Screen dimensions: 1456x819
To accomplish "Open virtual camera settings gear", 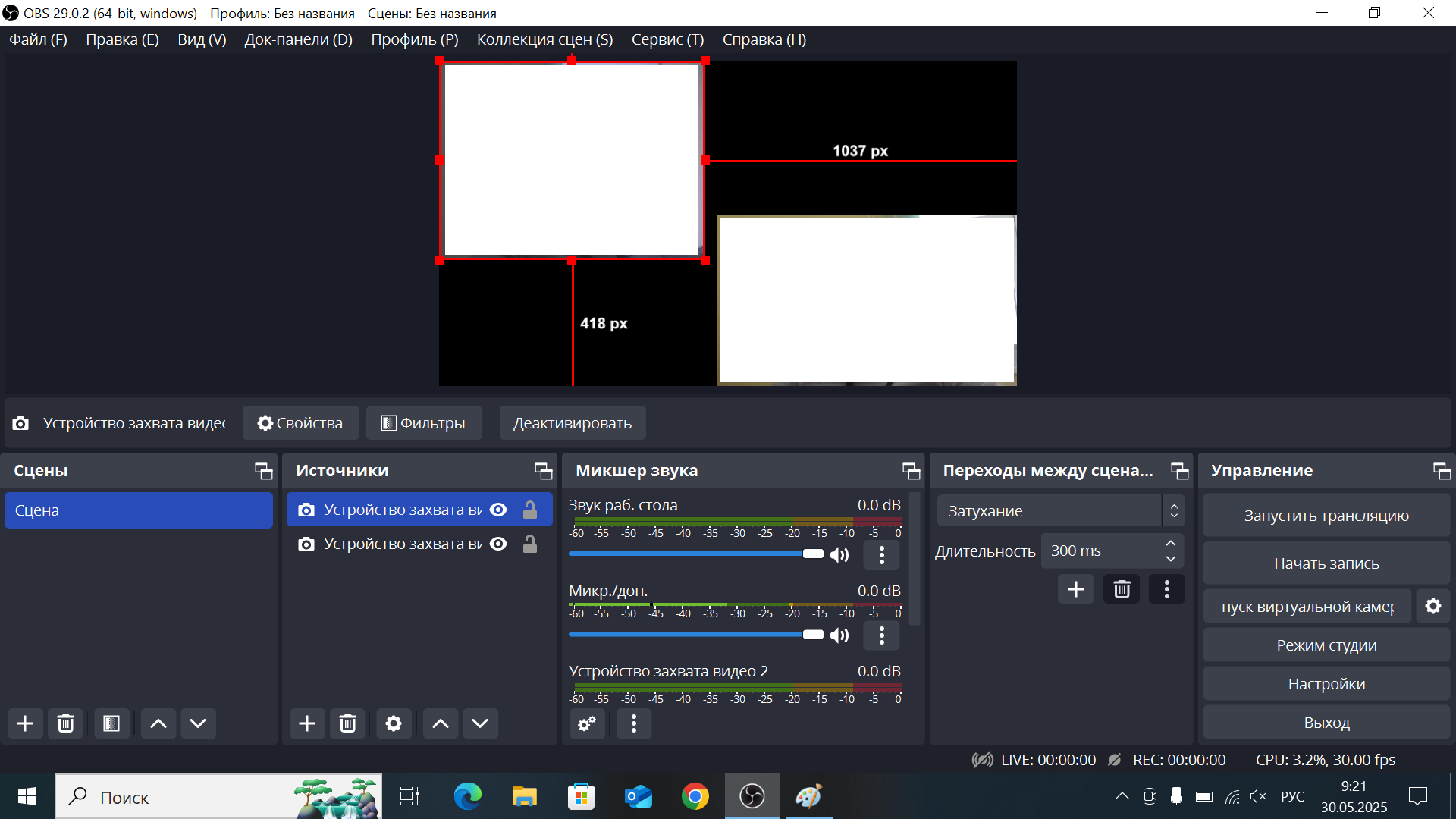I will pos(1433,606).
